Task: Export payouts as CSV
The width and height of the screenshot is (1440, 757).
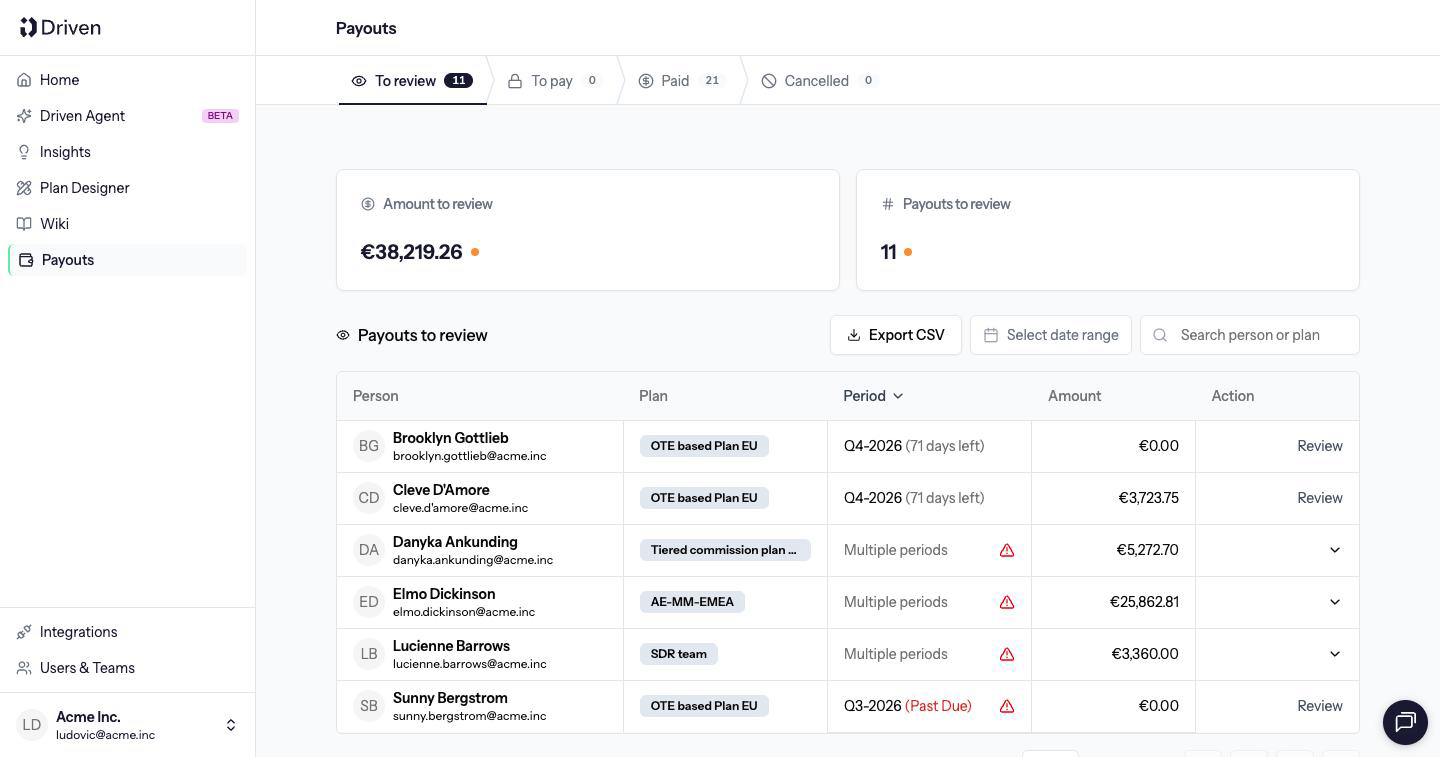Action: pos(895,335)
